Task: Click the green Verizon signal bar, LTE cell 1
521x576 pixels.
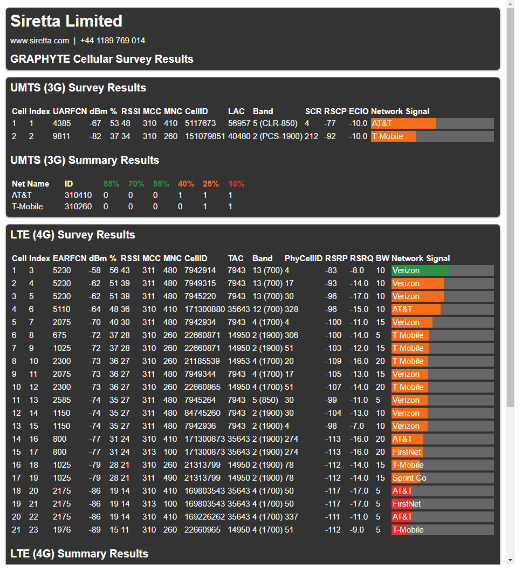Action: click(x=442, y=270)
